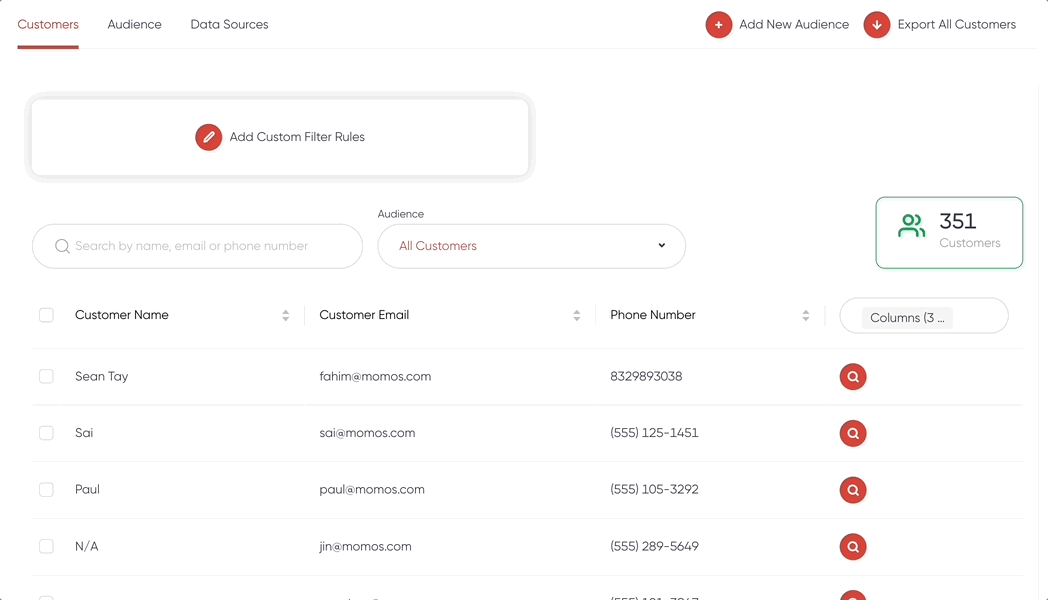
Task: Sort by Phone Number arrows
Action: 805,315
